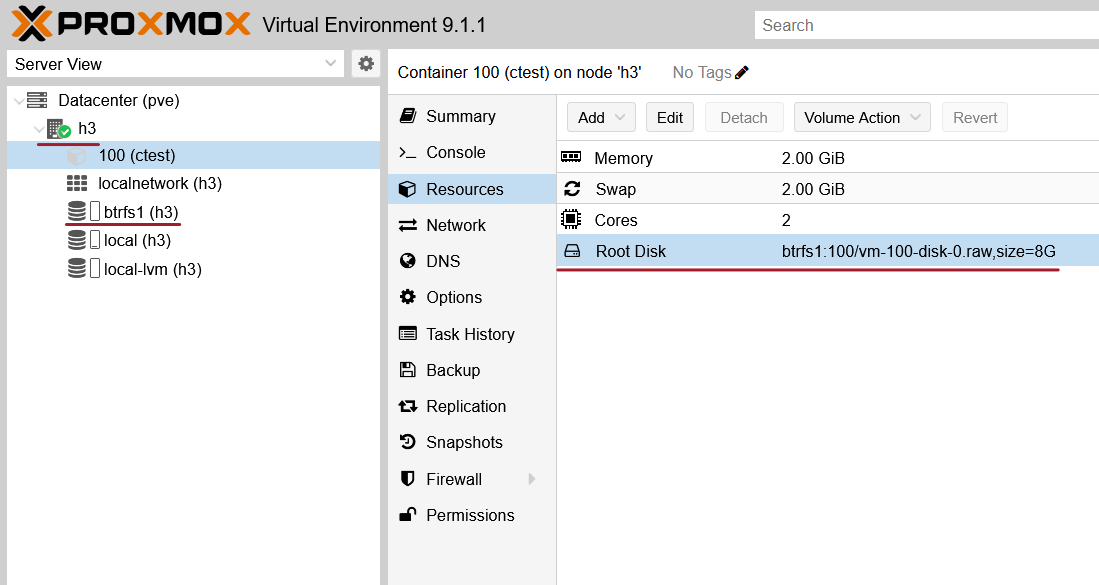
Task: Select the Cores value 2
Action: coord(786,220)
